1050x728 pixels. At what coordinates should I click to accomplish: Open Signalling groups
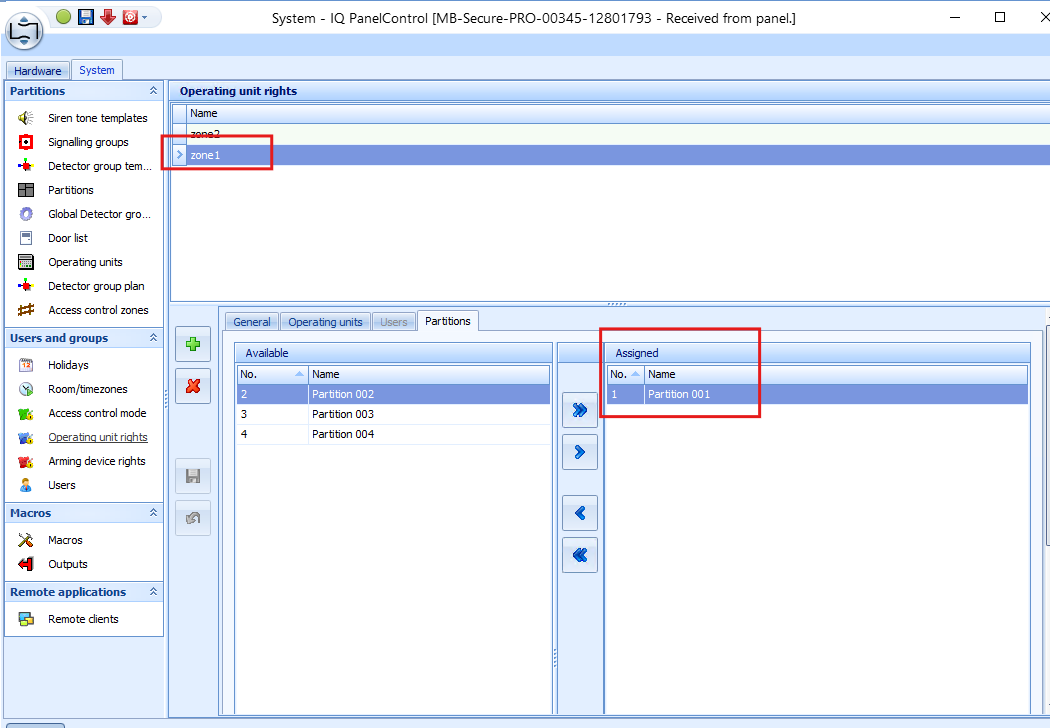coord(88,142)
